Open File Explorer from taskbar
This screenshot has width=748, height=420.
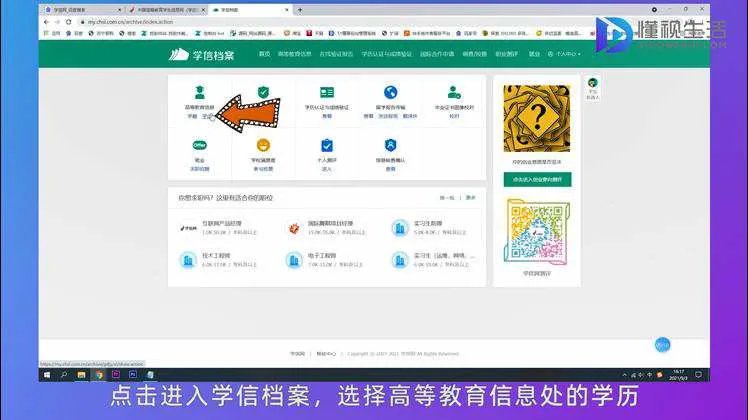coord(82,375)
